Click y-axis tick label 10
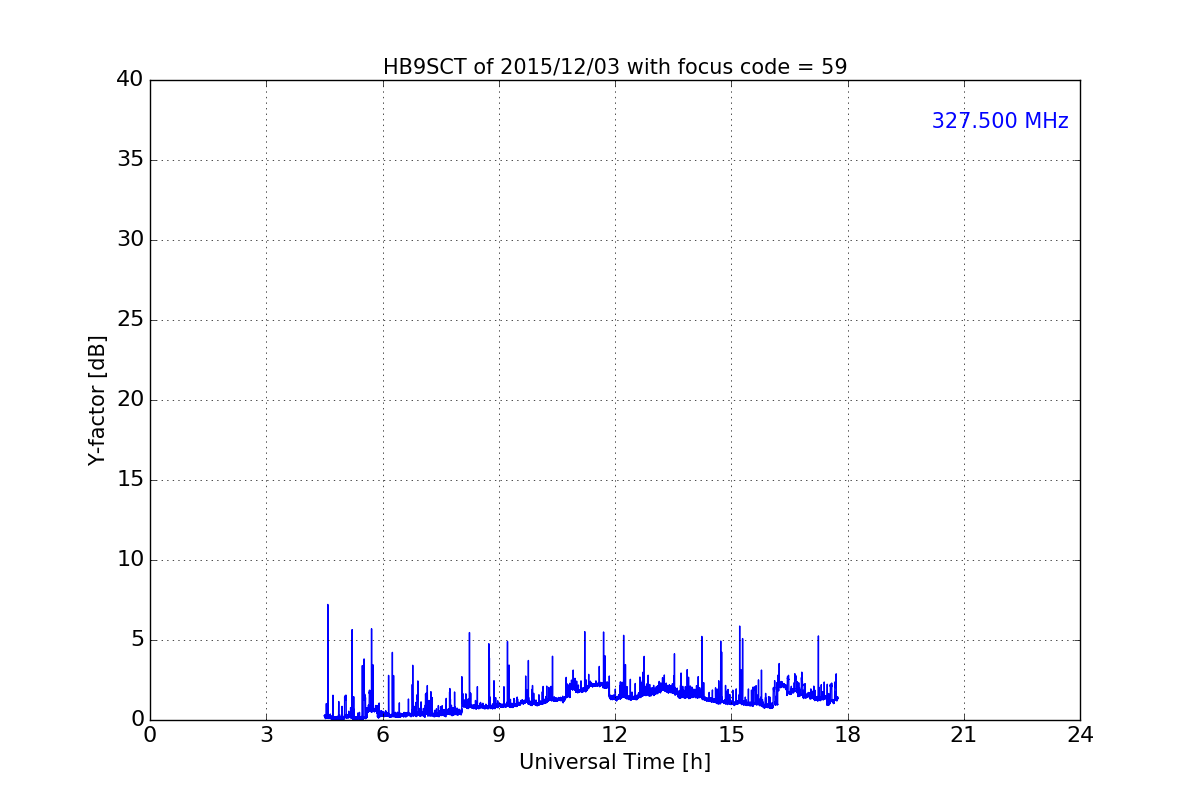Screen dimensions: 1200x800 tap(130, 560)
